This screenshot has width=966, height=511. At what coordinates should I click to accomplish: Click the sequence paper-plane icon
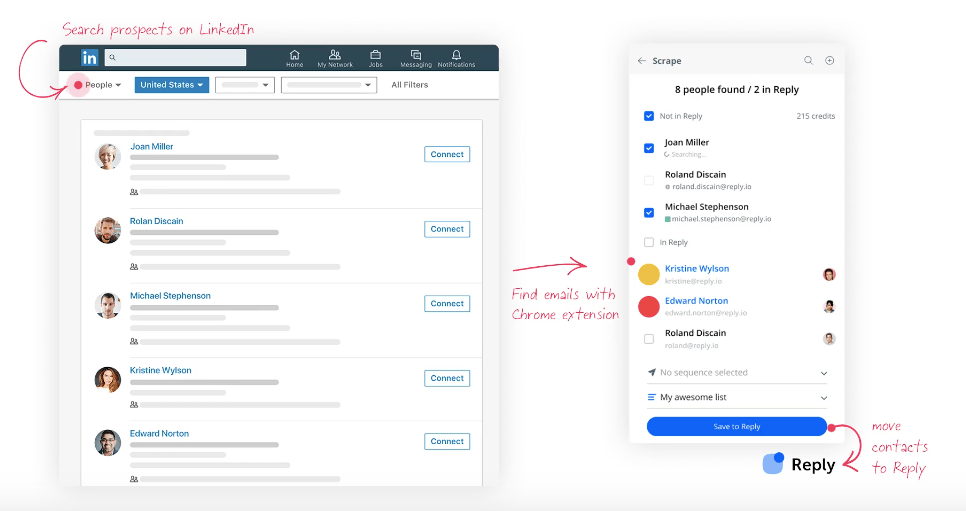click(652, 372)
